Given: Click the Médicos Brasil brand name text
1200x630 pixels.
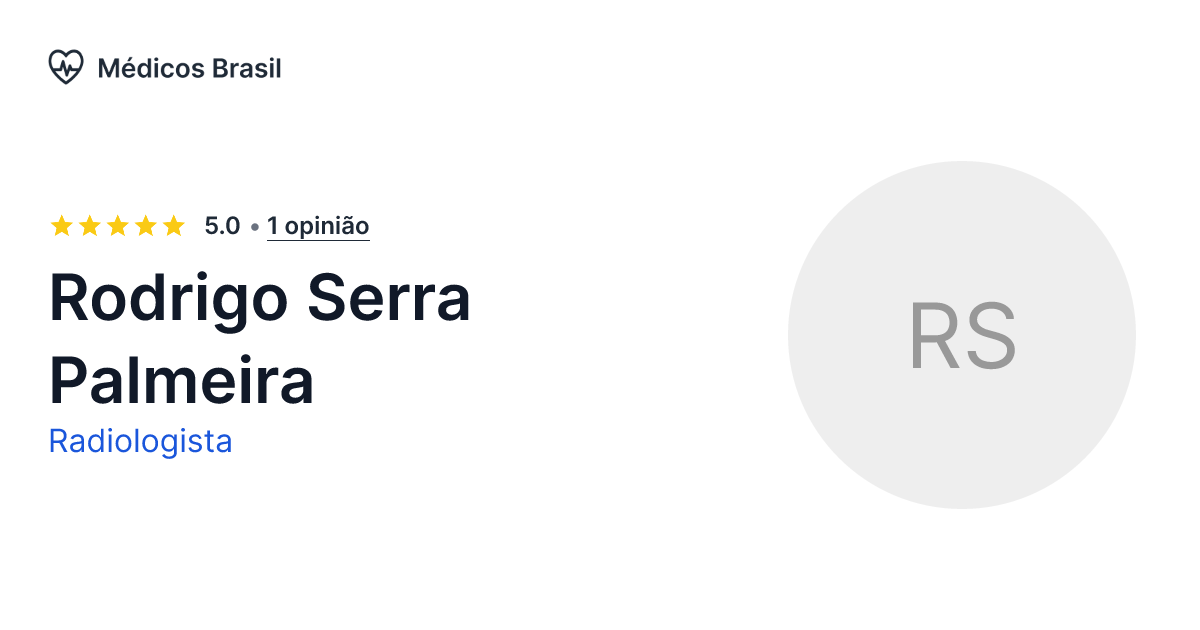Looking at the screenshot, I should (x=189, y=68).
